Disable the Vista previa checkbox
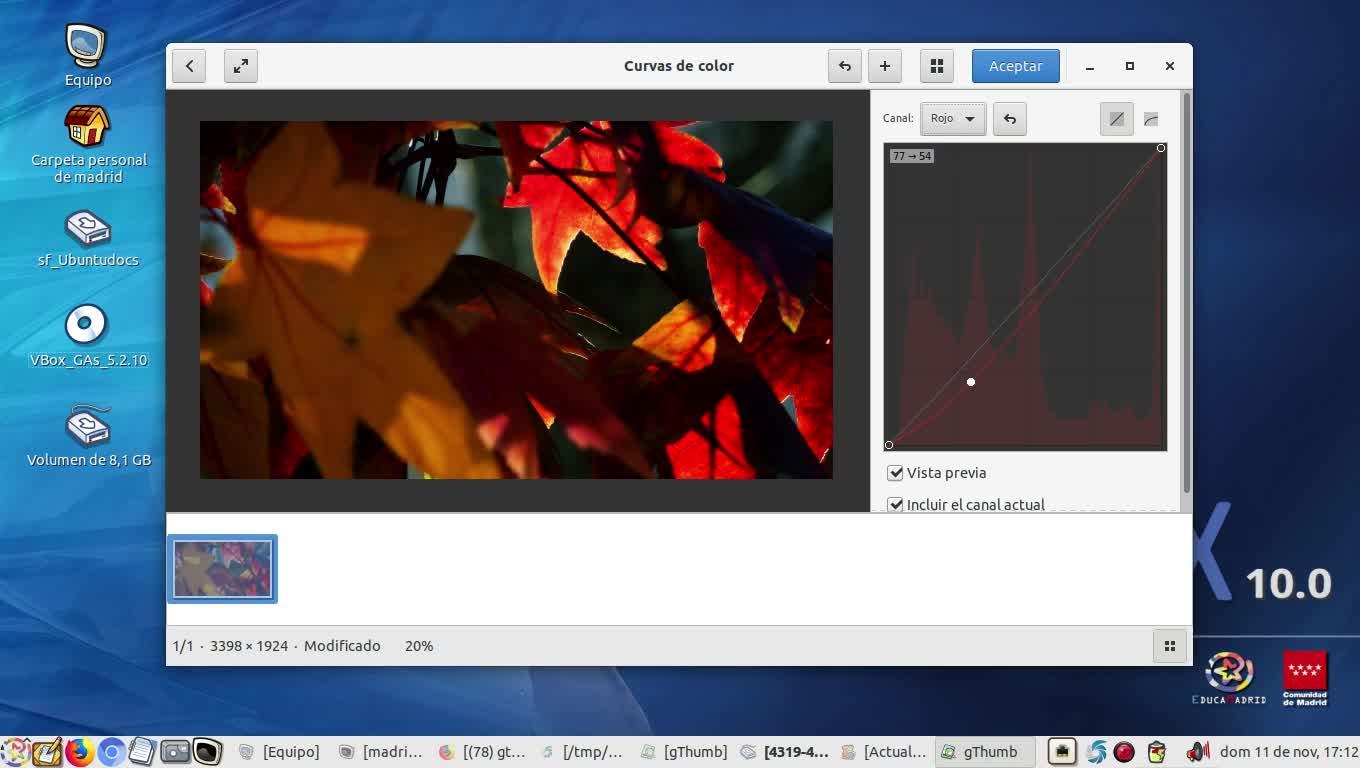 [x=895, y=473]
